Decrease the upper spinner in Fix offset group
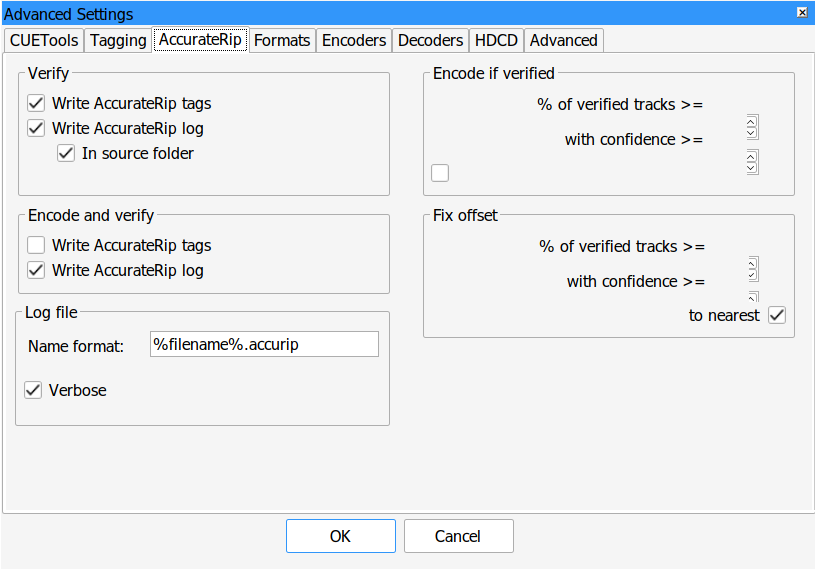This screenshot has width=815, height=569. [752, 275]
